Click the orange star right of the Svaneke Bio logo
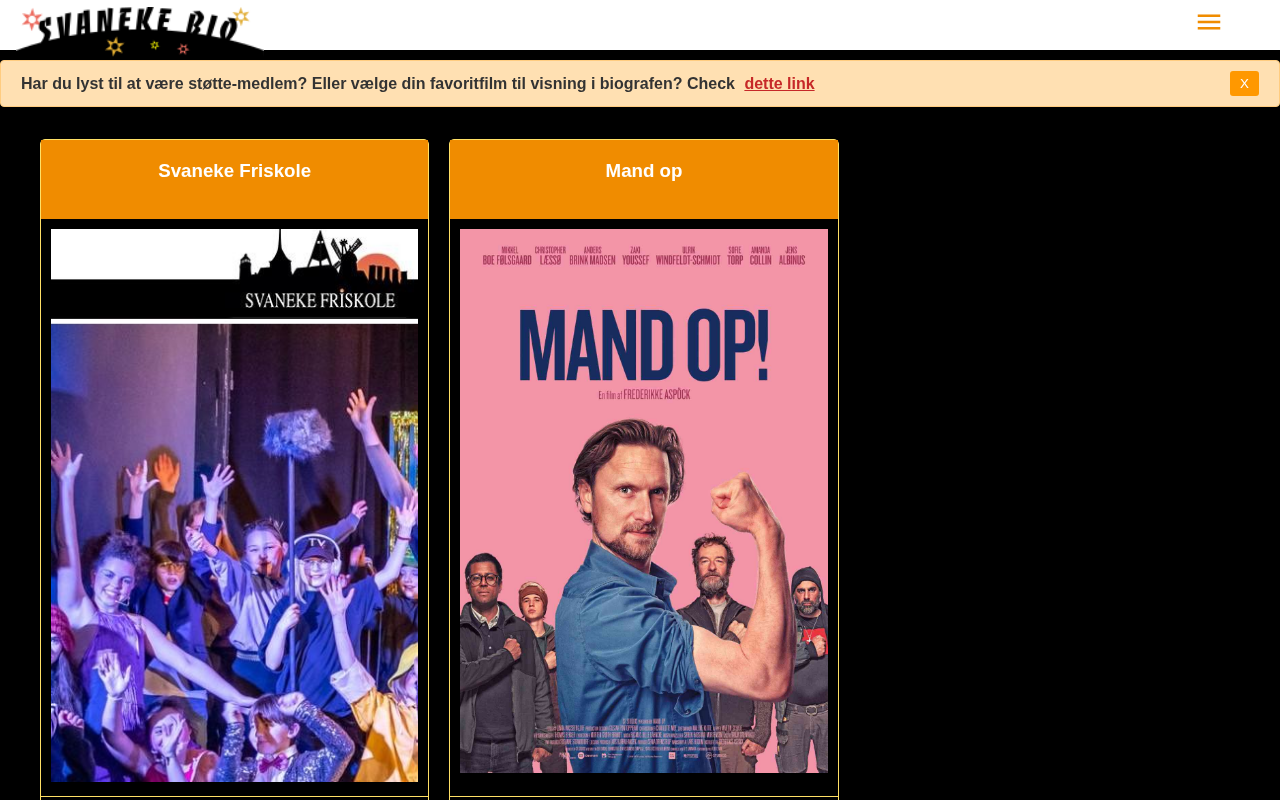Viewport: 1280px width, 800px height. coord(240,16)
